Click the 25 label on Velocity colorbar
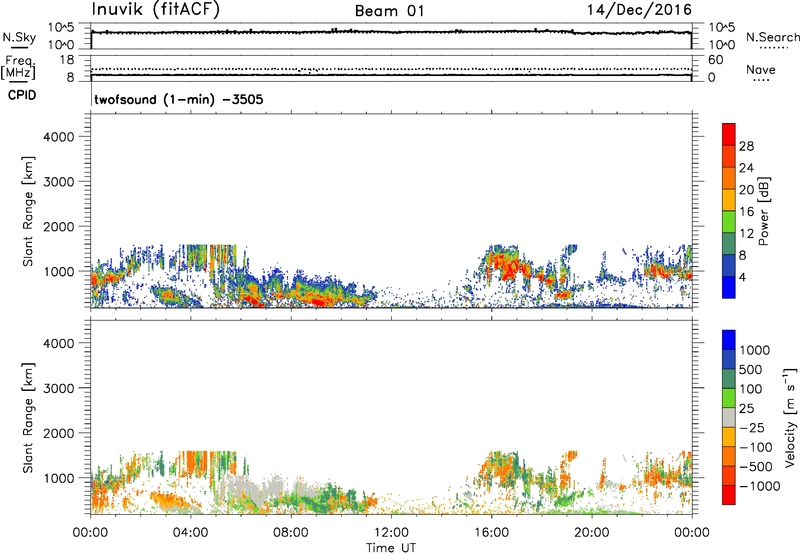 point(746,408)
